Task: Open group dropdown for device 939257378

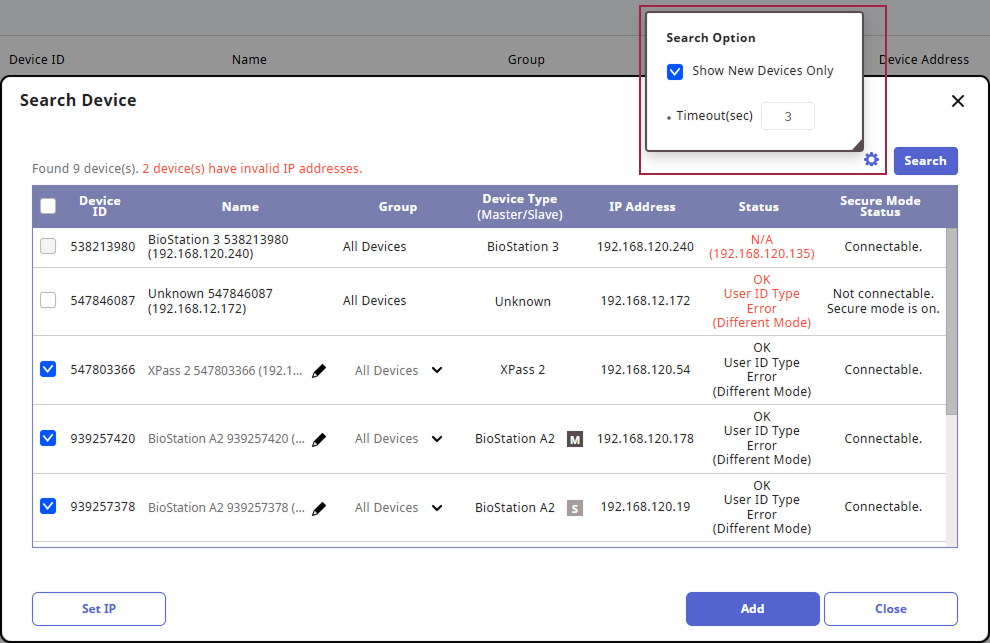Action: tap(436, 507)
